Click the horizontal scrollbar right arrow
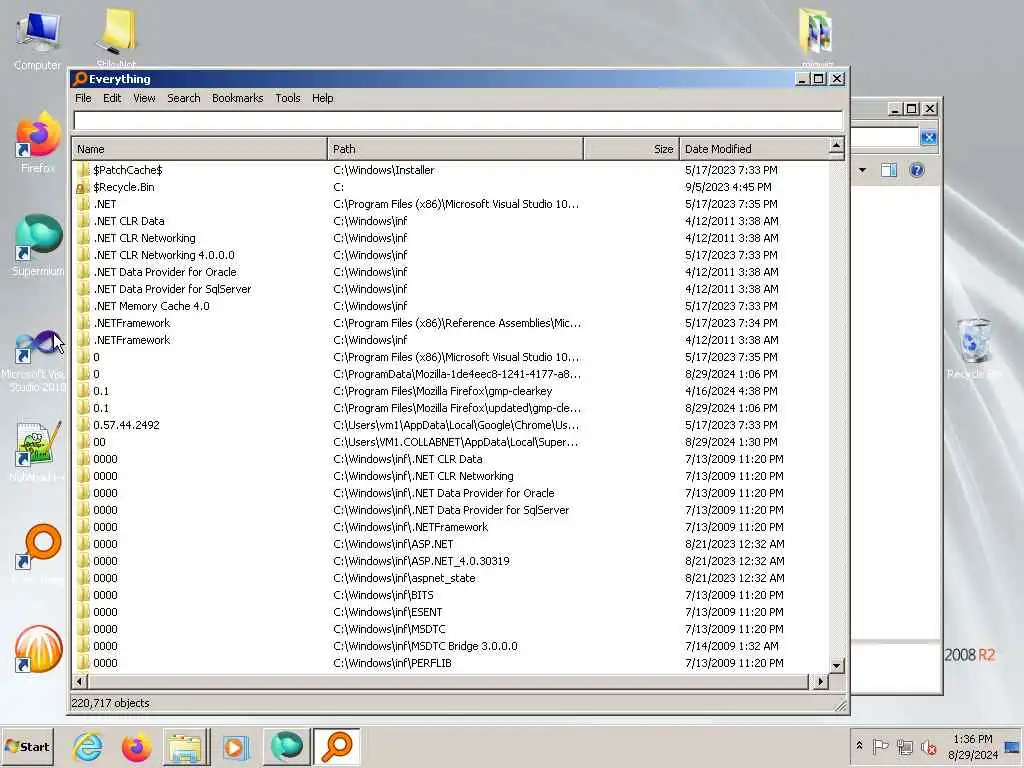The height and width of the screenshot is (768, 1024). tap(821, 682)
